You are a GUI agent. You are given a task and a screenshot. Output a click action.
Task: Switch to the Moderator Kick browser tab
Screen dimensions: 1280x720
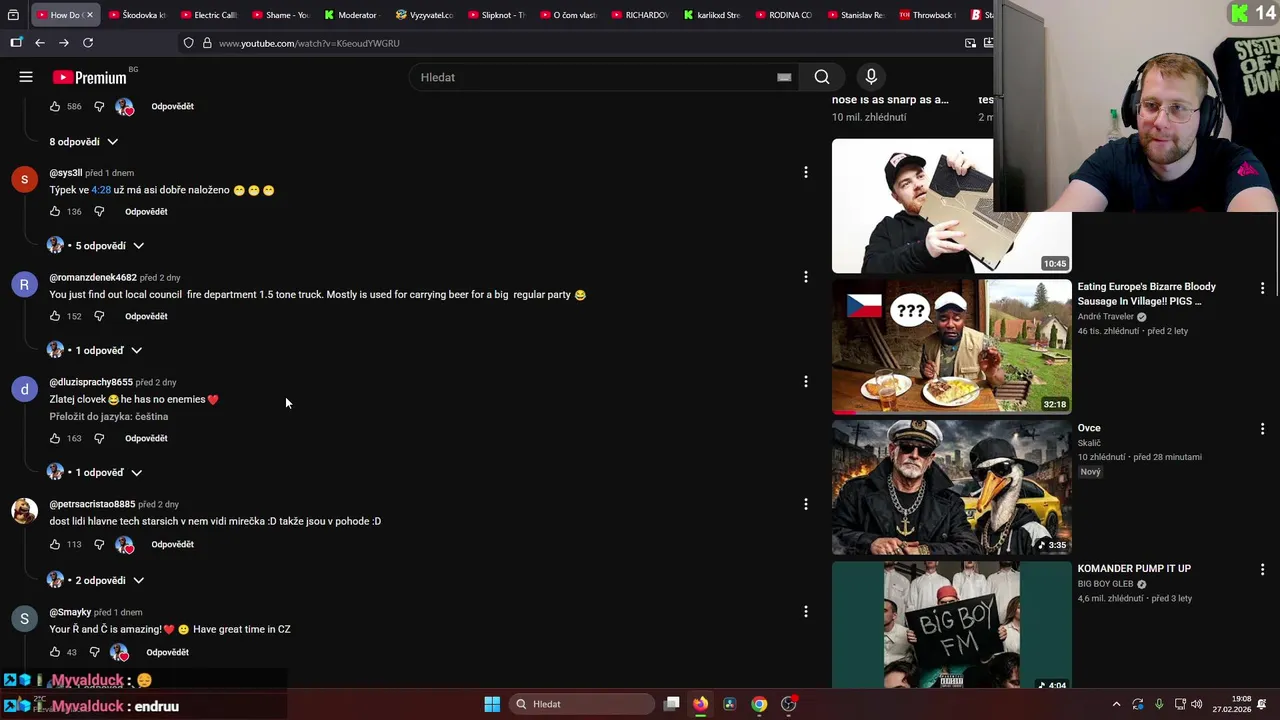tap(351, 15)
